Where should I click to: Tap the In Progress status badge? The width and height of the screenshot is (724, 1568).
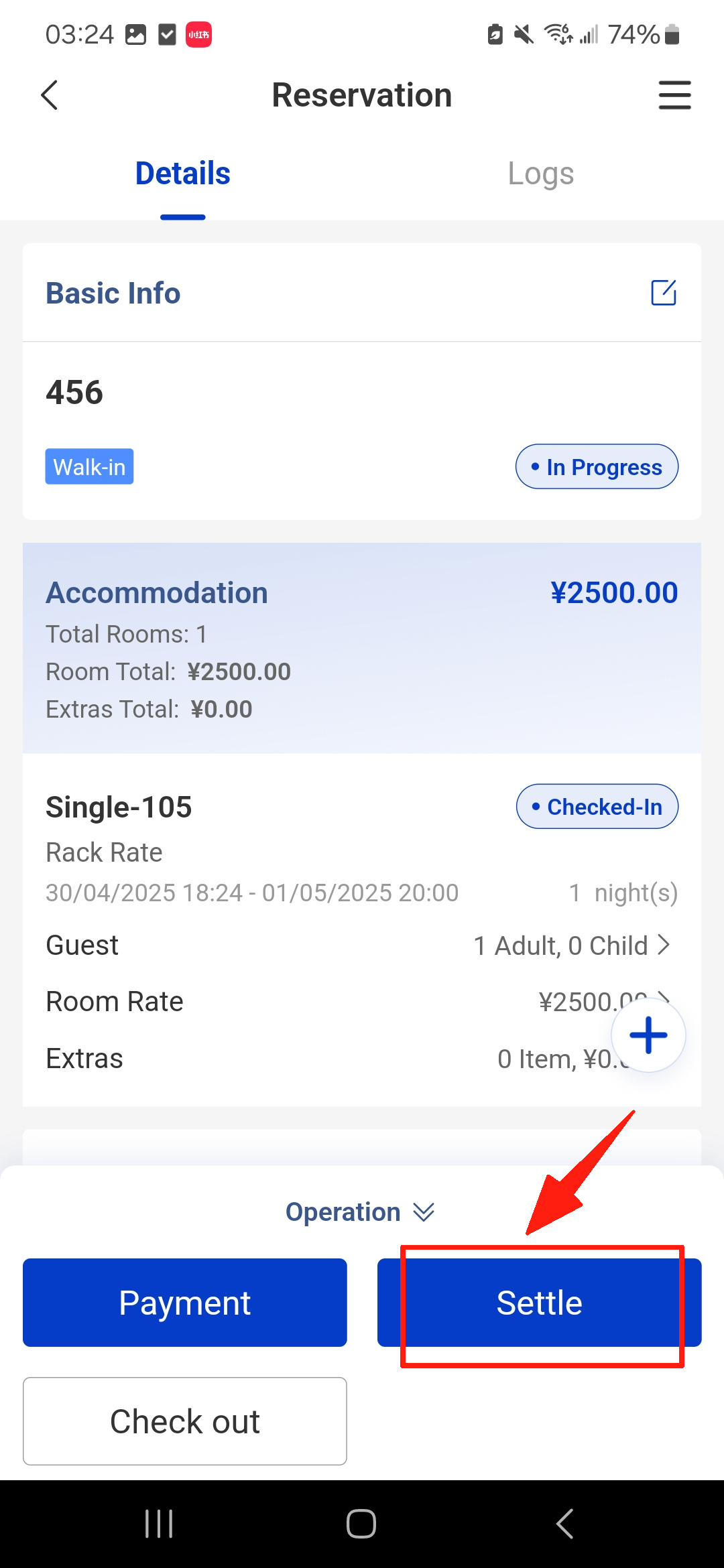pyautogui.click(x=597, y=467)
